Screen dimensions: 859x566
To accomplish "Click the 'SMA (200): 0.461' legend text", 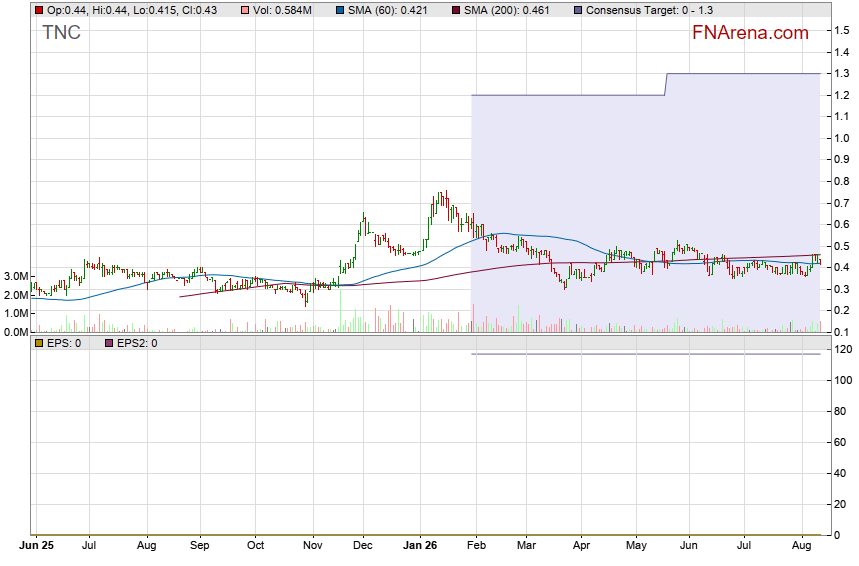I will (x=506, y=10).
